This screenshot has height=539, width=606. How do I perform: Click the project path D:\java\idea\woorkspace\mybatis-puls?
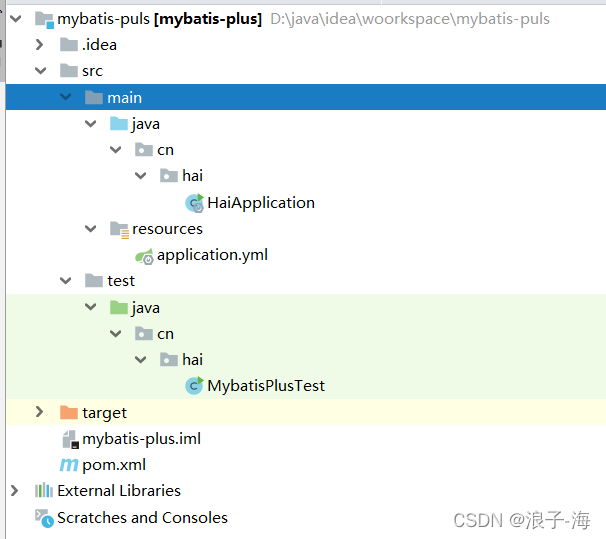[x=410, y=19]
